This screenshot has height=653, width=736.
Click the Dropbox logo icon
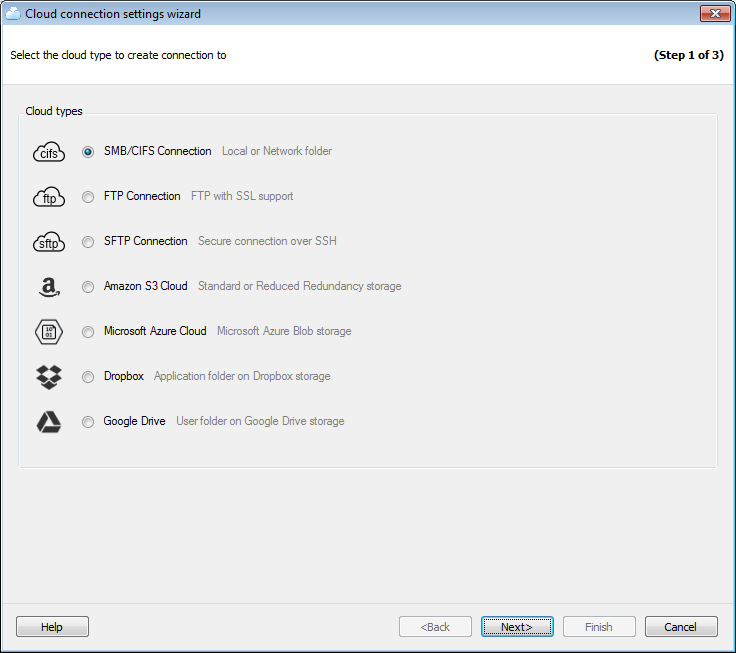point(49,377)
